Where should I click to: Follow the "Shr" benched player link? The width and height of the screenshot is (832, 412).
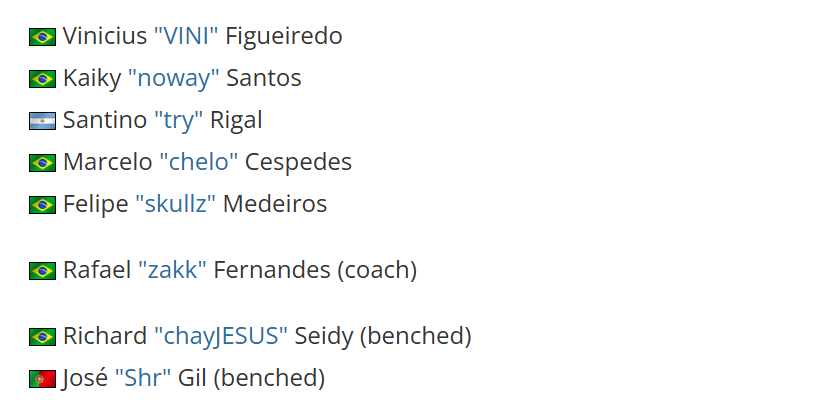click(143, 377)
